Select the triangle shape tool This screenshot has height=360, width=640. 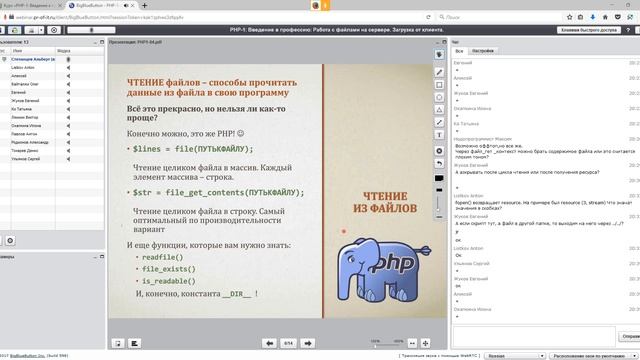tap(439, 110)
